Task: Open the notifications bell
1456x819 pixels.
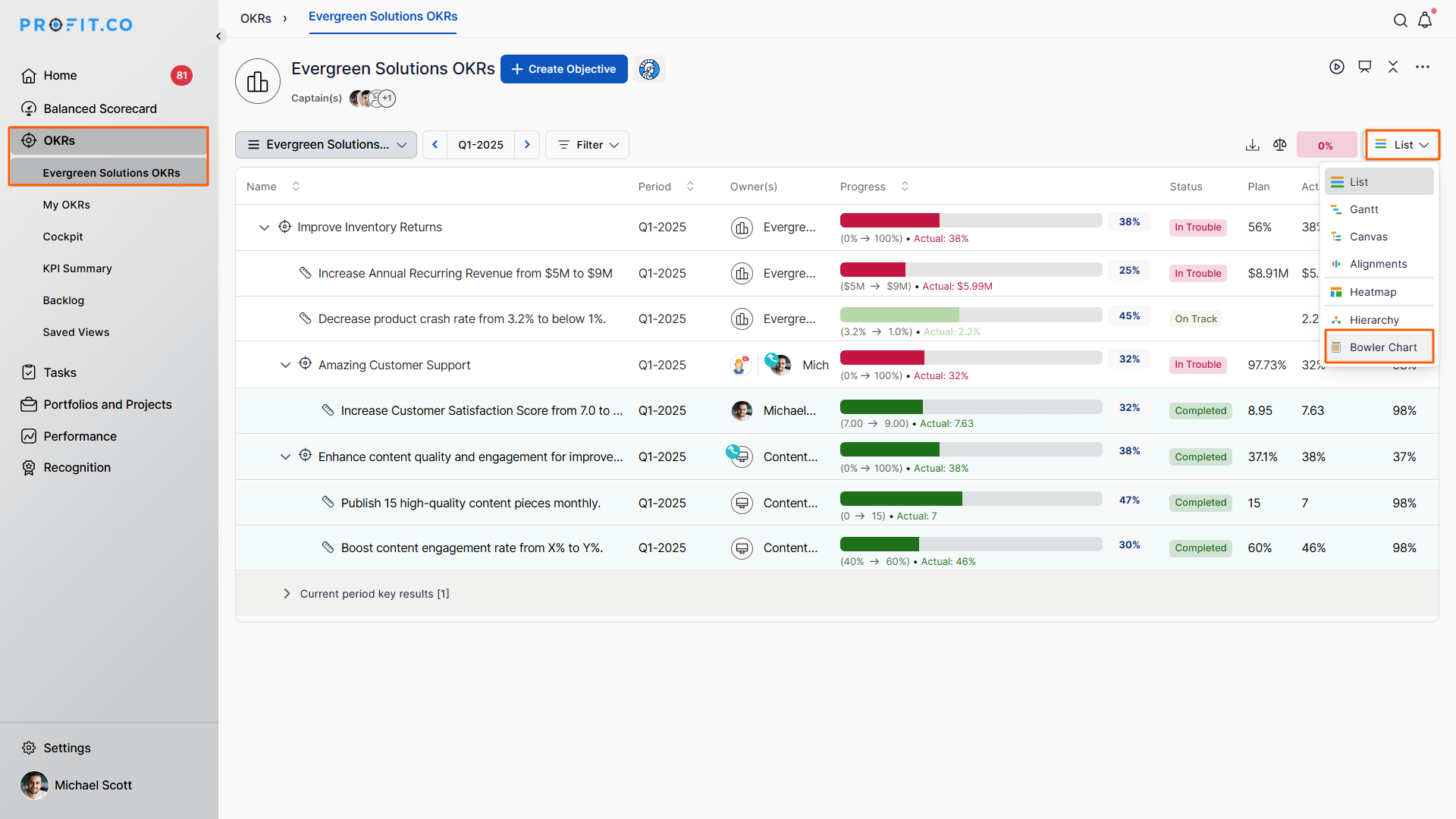Action: [x=1425, y=20]
